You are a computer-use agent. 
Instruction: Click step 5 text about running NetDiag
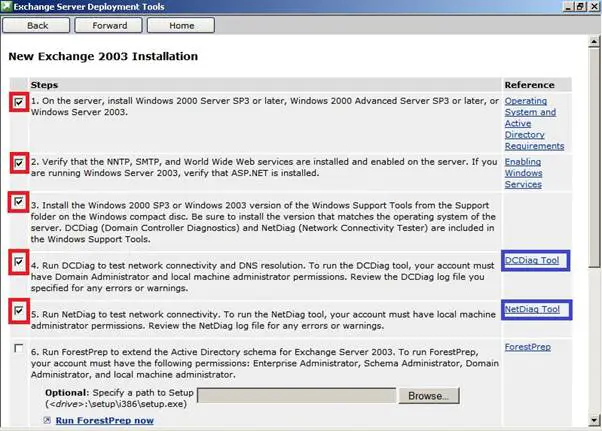[263, 320]
